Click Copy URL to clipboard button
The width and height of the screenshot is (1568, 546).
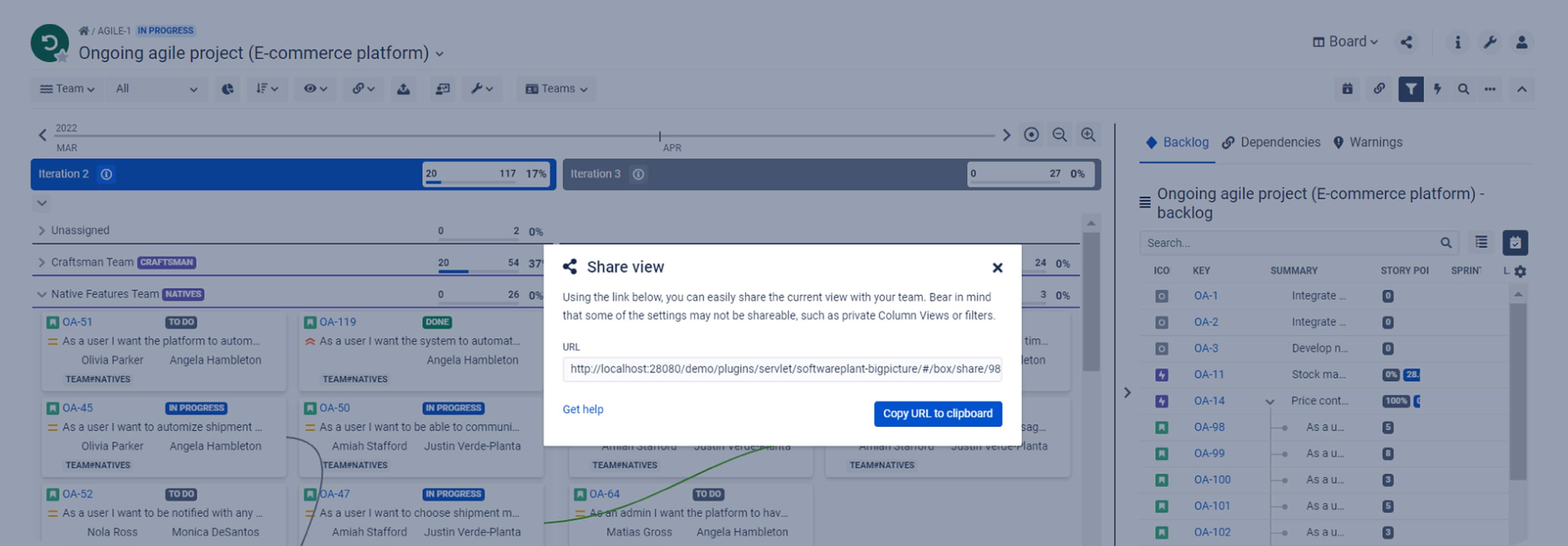click(937, 414)
